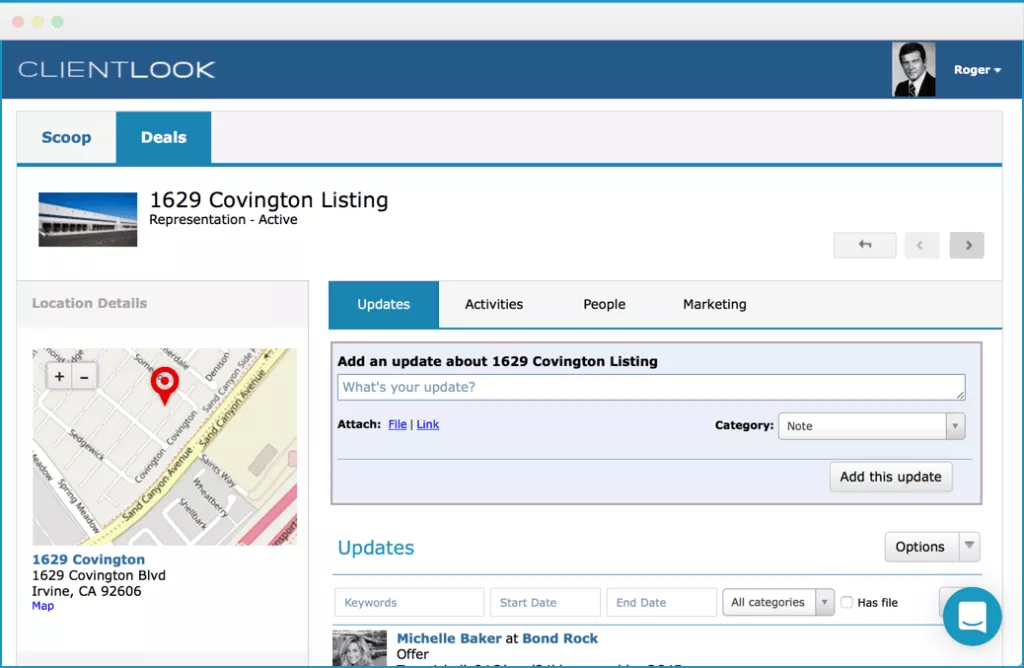
Task: Select the Marketing tab
Action: coord(714,305)
